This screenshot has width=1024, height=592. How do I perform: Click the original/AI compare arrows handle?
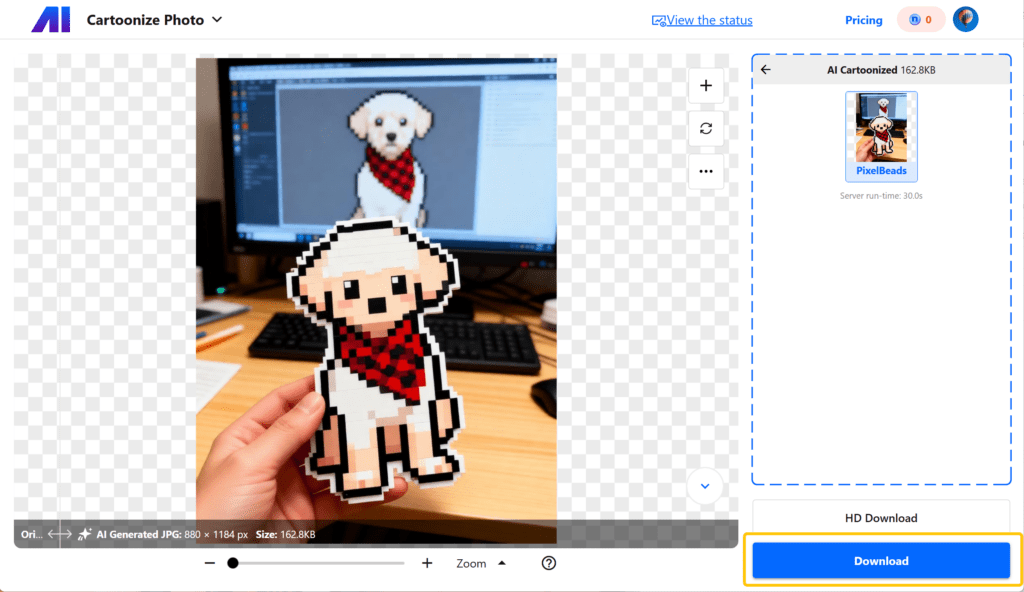click(60, 534)
